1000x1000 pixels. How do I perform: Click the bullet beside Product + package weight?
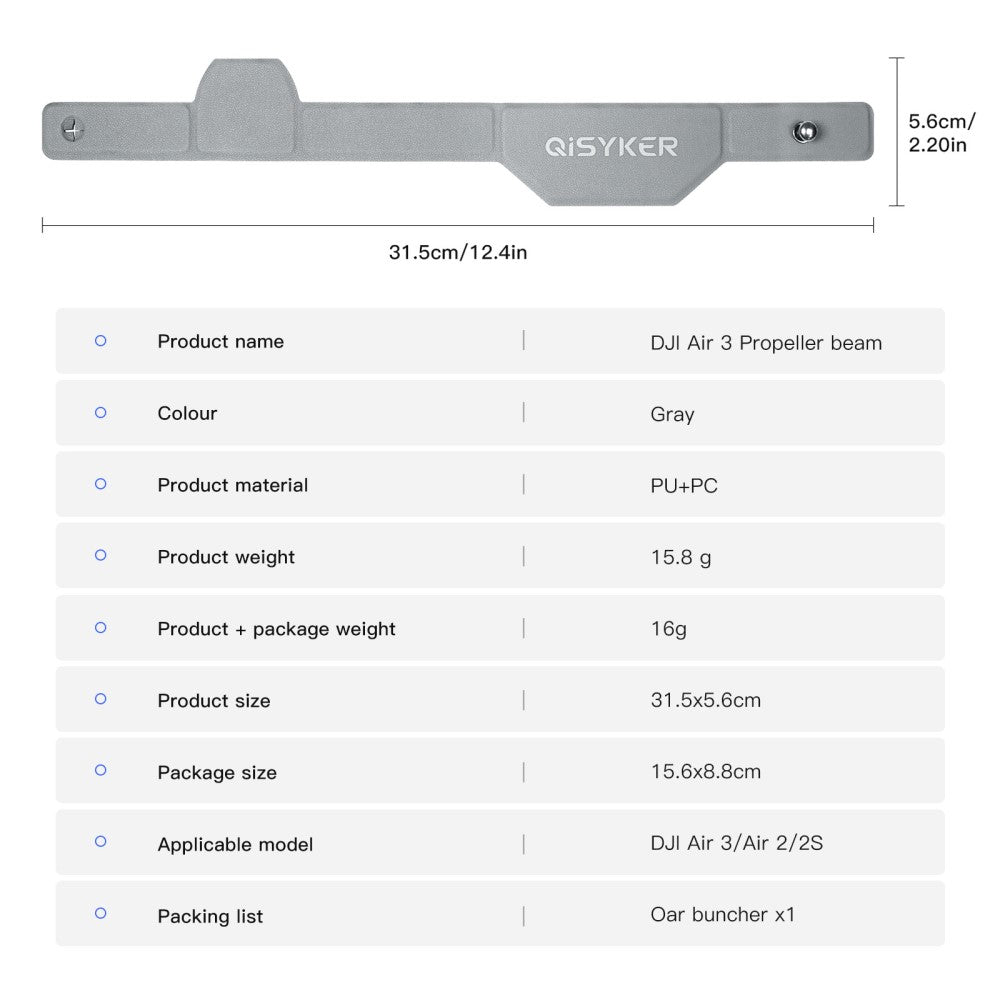coord(100,628)
